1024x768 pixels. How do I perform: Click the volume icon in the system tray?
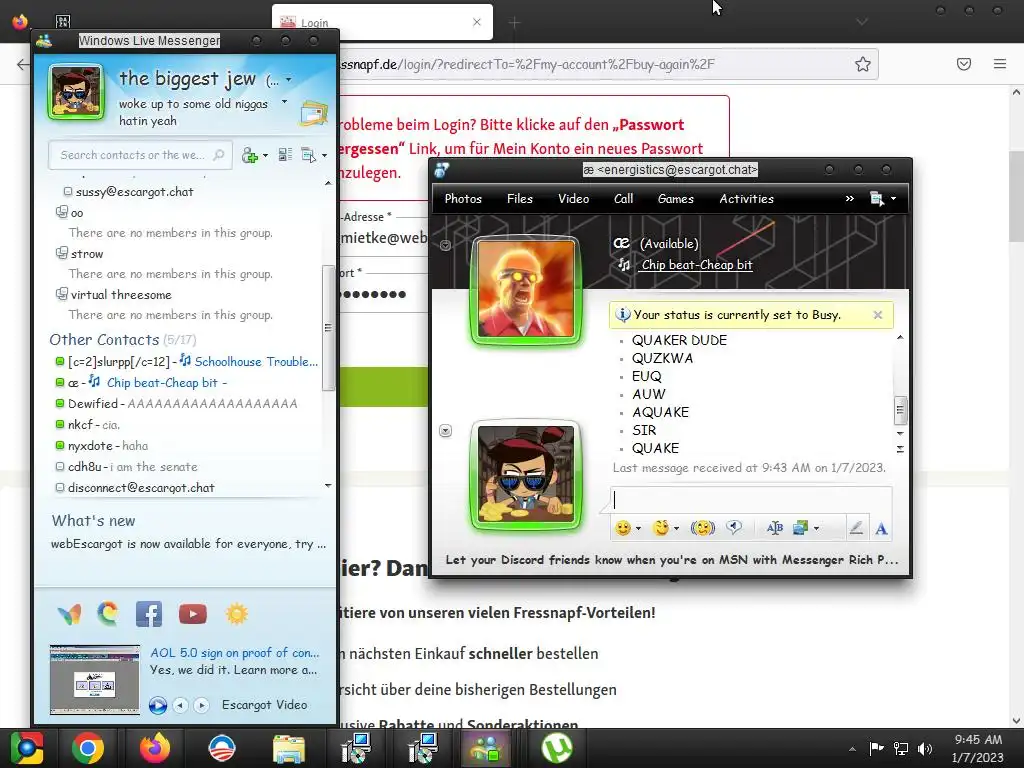(925, 748)
